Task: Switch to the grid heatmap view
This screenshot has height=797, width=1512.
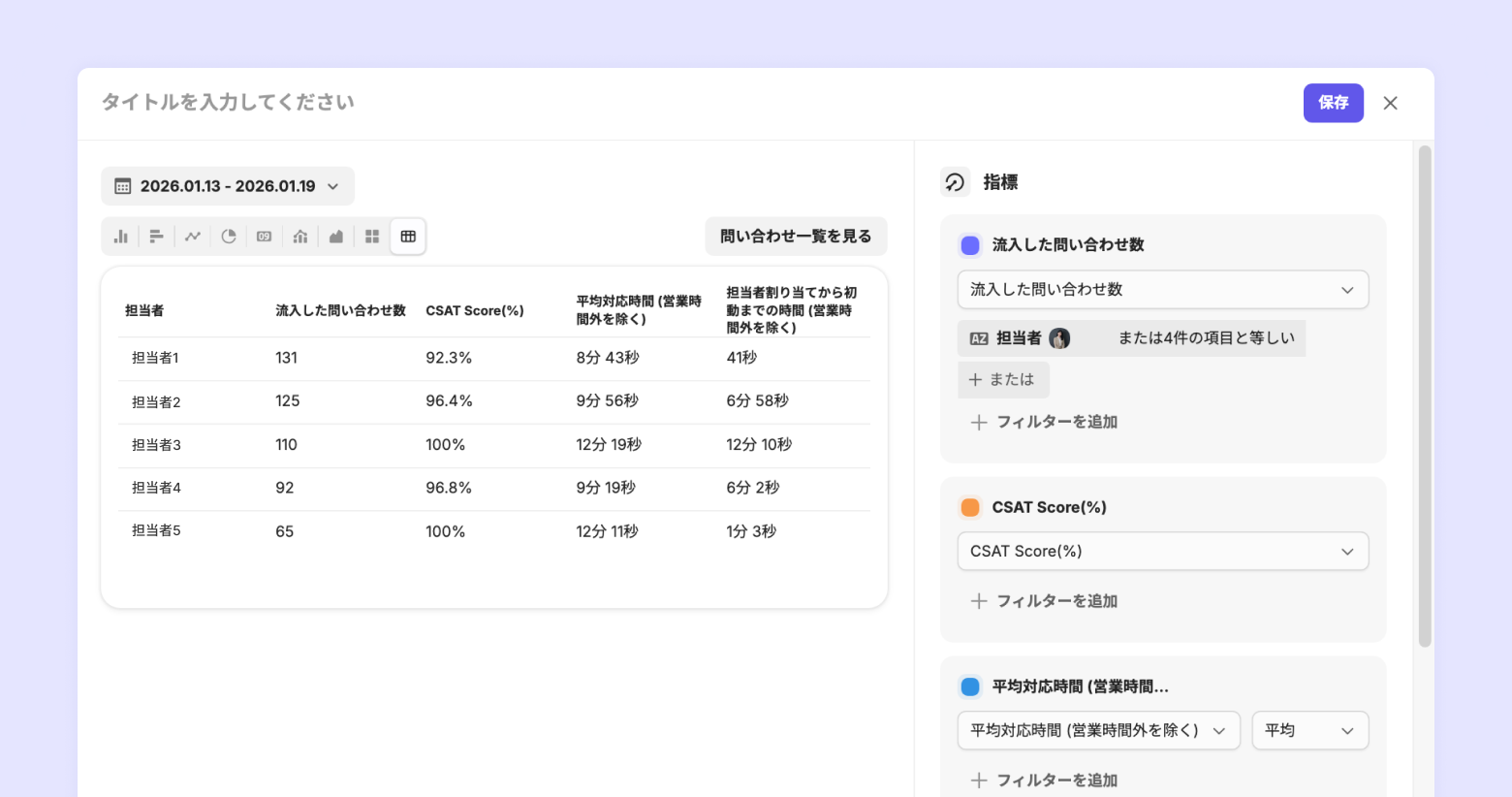Action: click(x=372, y=237)
